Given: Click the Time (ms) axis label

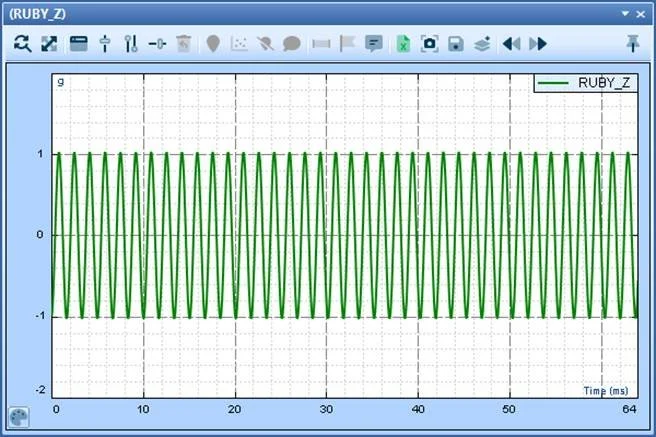Looking at the screenshot, I should 606,391.
